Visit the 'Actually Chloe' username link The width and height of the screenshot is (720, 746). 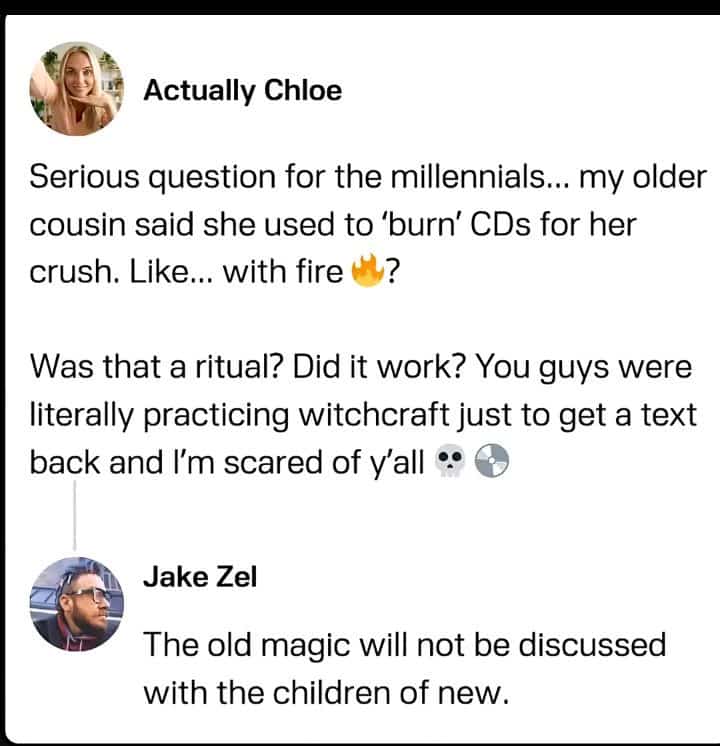click(243, 90)
